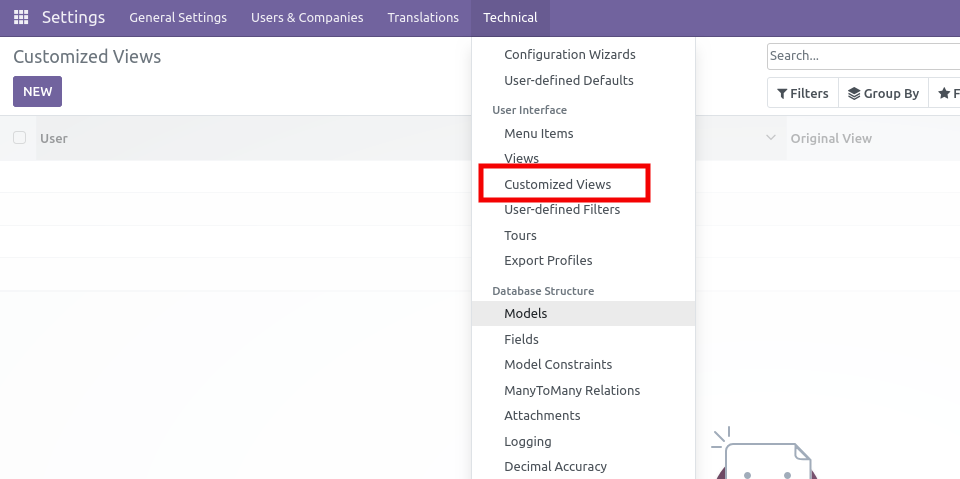The image size is (960, 479).
Task: Click in the Search input field
Action: tap(860, 56)
